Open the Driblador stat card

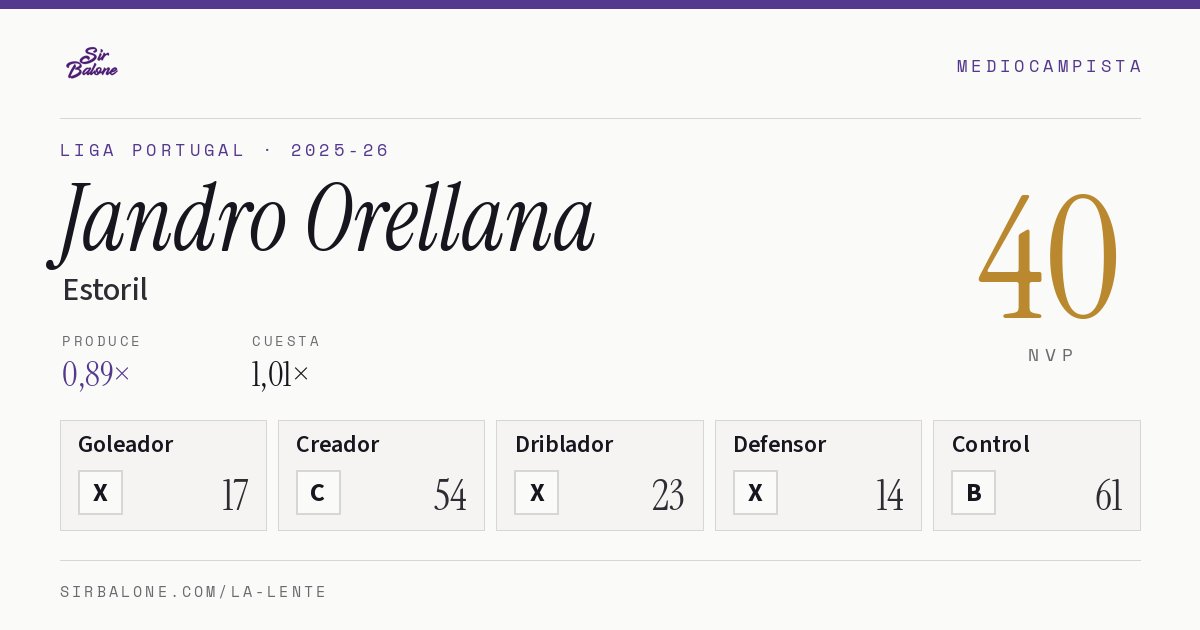[600, 475]
